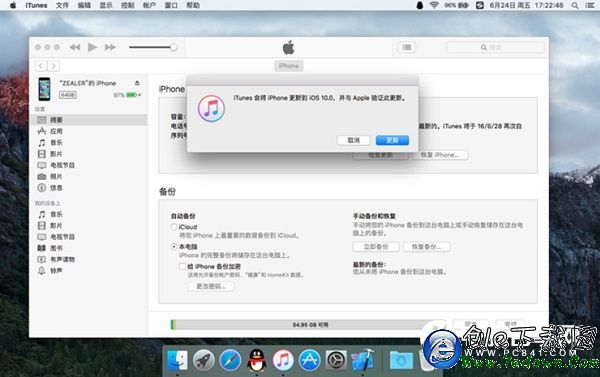Open the 帐户 menu
Screen dimensions: 600x377
click(x=149, y=5)
